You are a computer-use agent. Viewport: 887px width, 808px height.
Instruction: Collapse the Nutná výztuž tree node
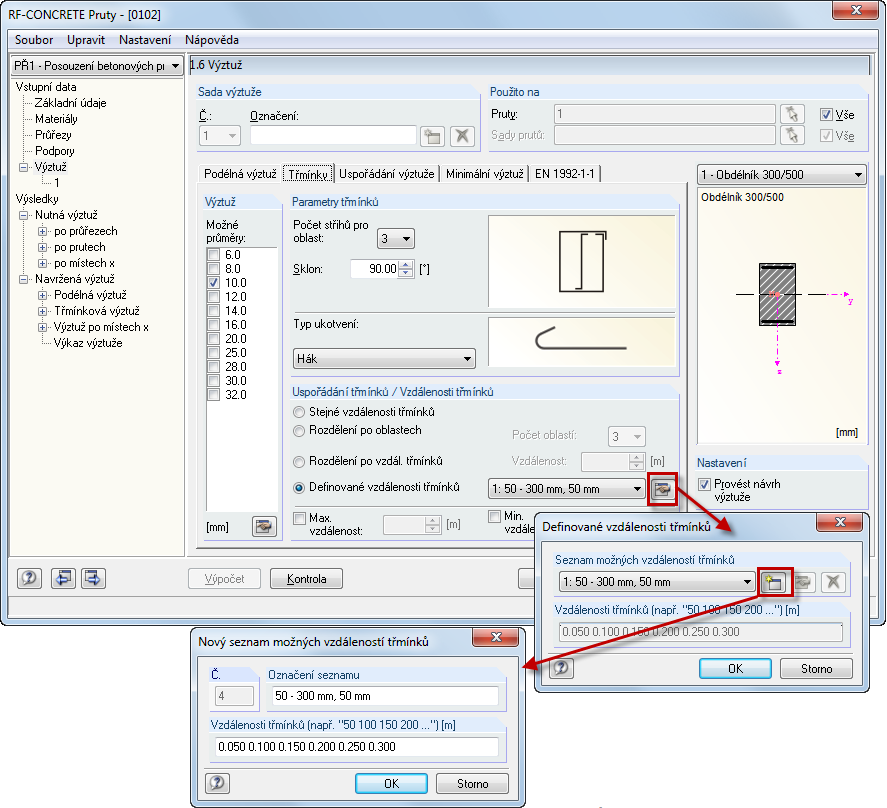pyautogui.click(x=23, y=215)
